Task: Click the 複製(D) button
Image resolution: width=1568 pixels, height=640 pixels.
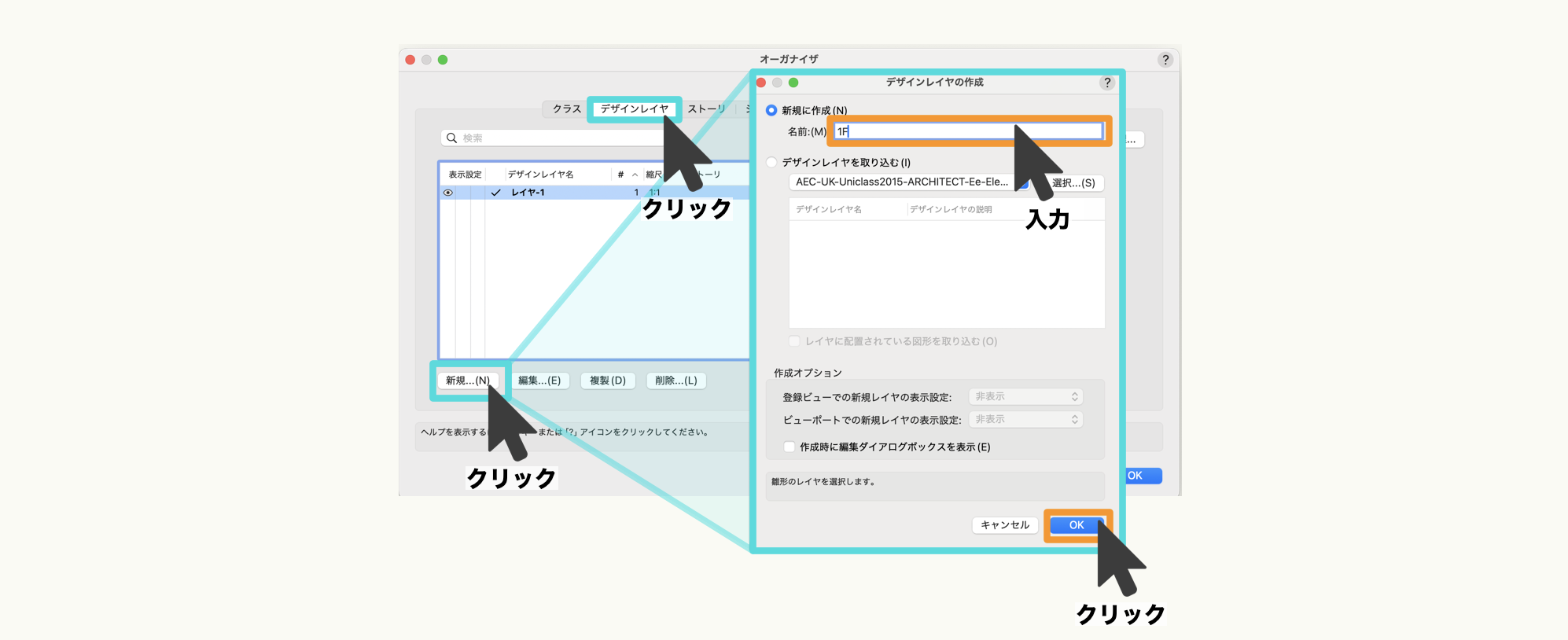Action: [x=608, y=381]
